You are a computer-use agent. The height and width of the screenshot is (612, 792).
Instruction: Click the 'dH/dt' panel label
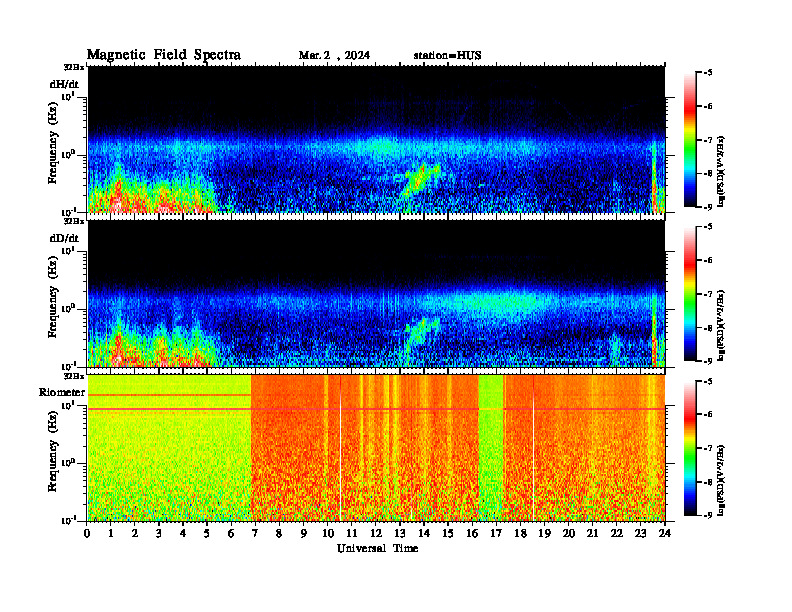click(64, 83)
